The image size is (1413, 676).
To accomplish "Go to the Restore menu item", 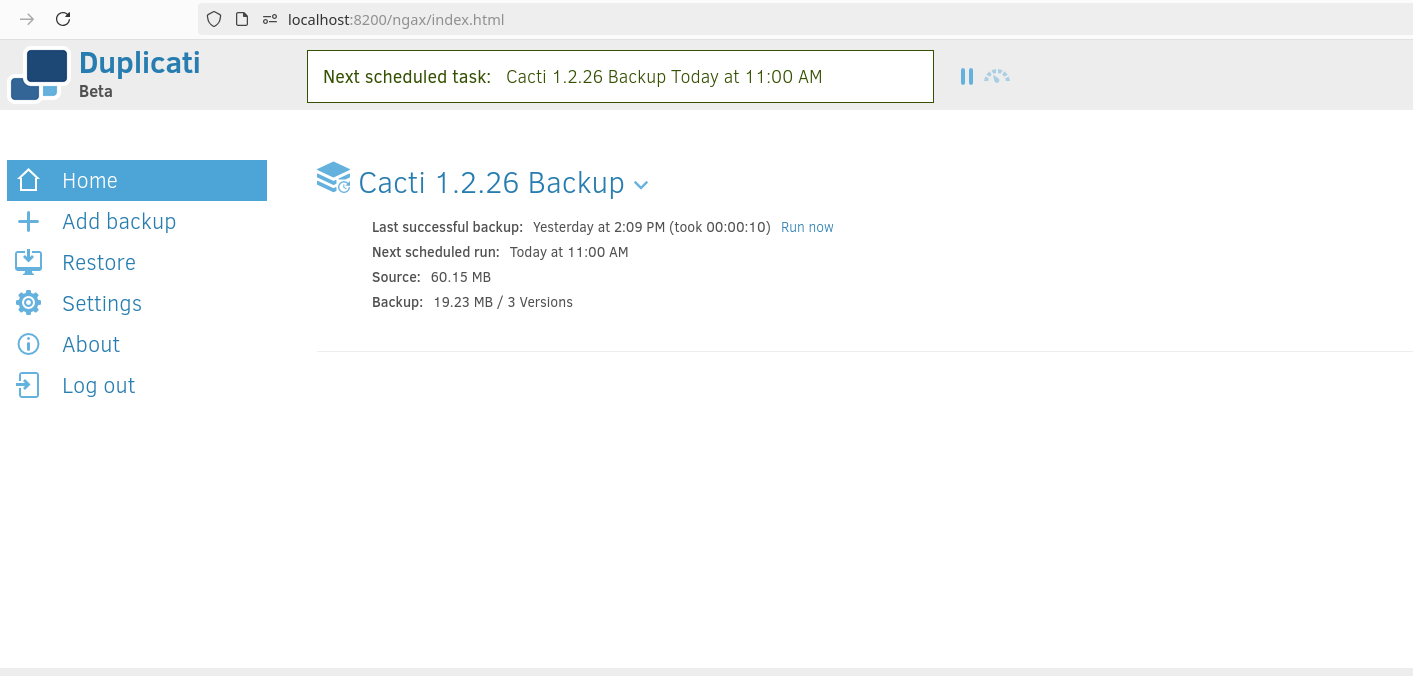I will 99,263.
